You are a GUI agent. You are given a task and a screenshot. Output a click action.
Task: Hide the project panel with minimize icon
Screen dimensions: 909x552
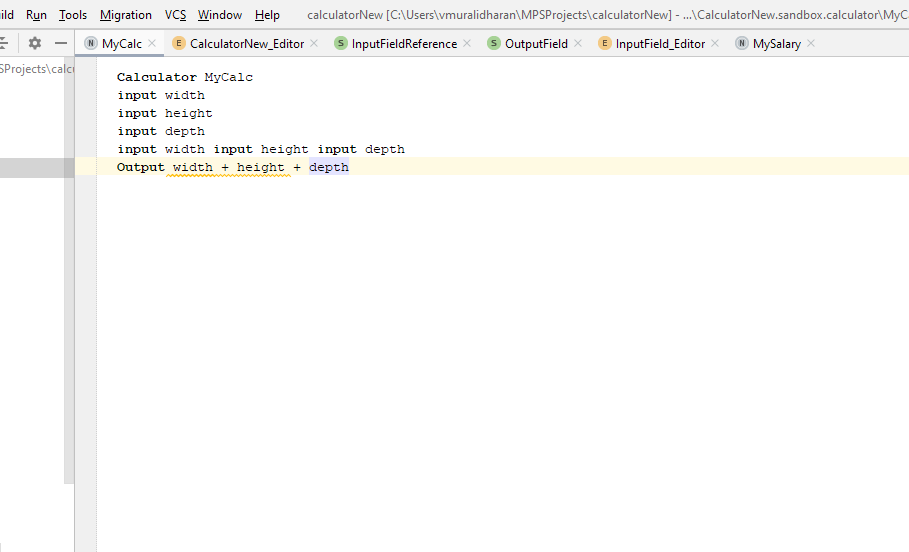pos(61,44)
